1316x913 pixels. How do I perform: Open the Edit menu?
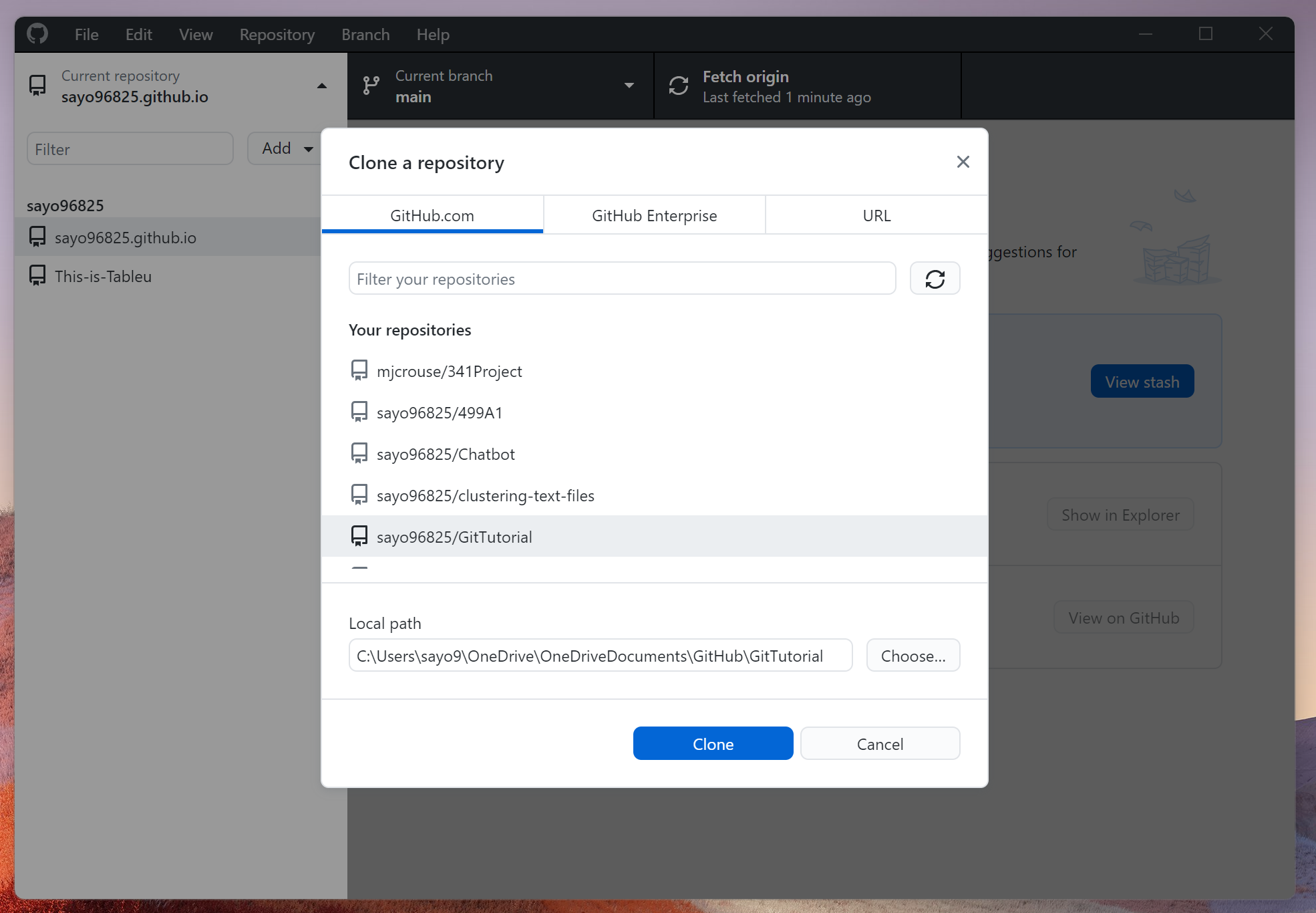pyautogui.click(x=139, y=35)
